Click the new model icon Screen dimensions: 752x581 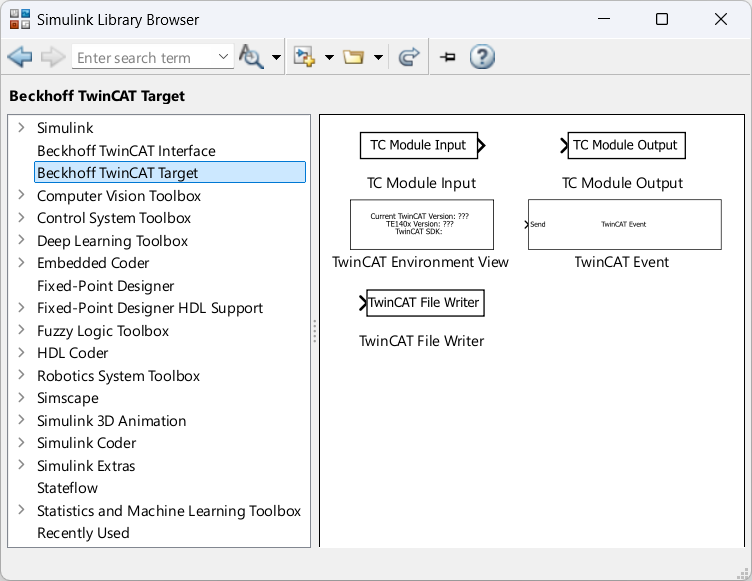(304, 57)
